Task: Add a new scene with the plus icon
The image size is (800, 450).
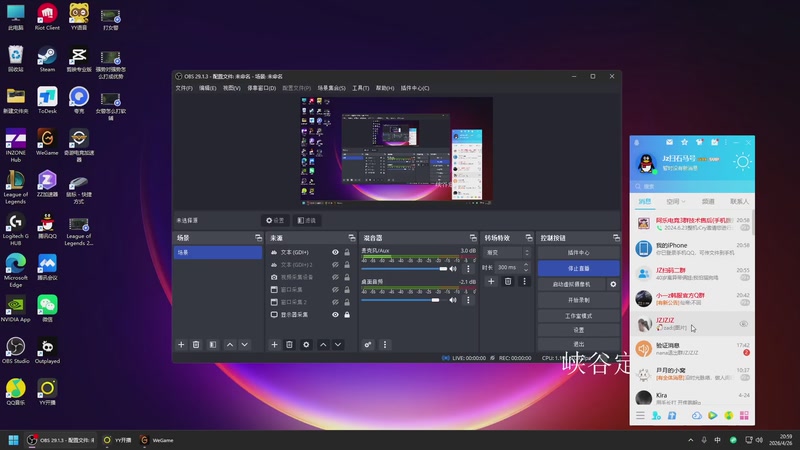Action: click(x=181, y=345)
